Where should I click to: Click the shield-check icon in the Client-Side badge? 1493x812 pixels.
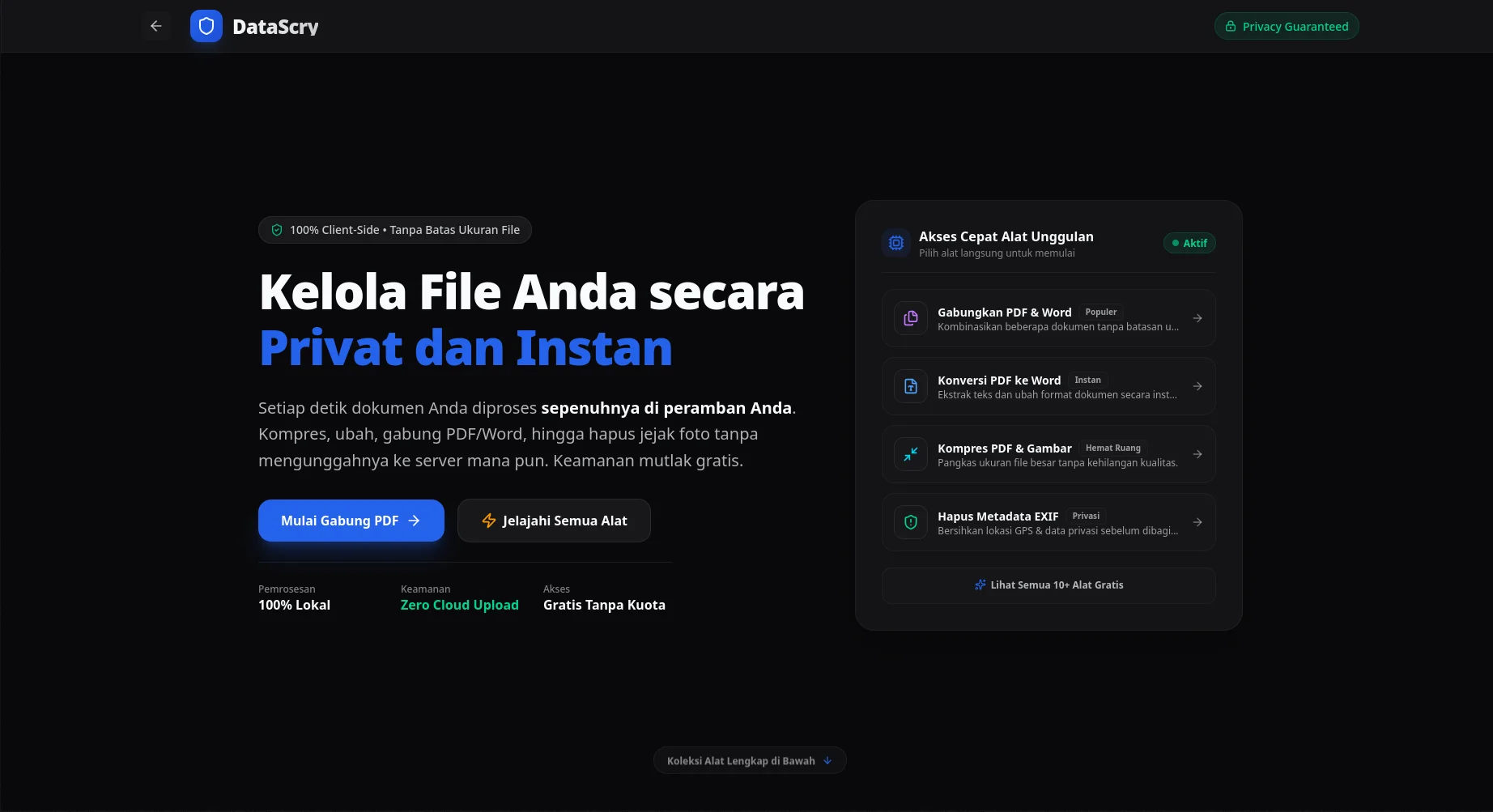click(x=277, y=230)
